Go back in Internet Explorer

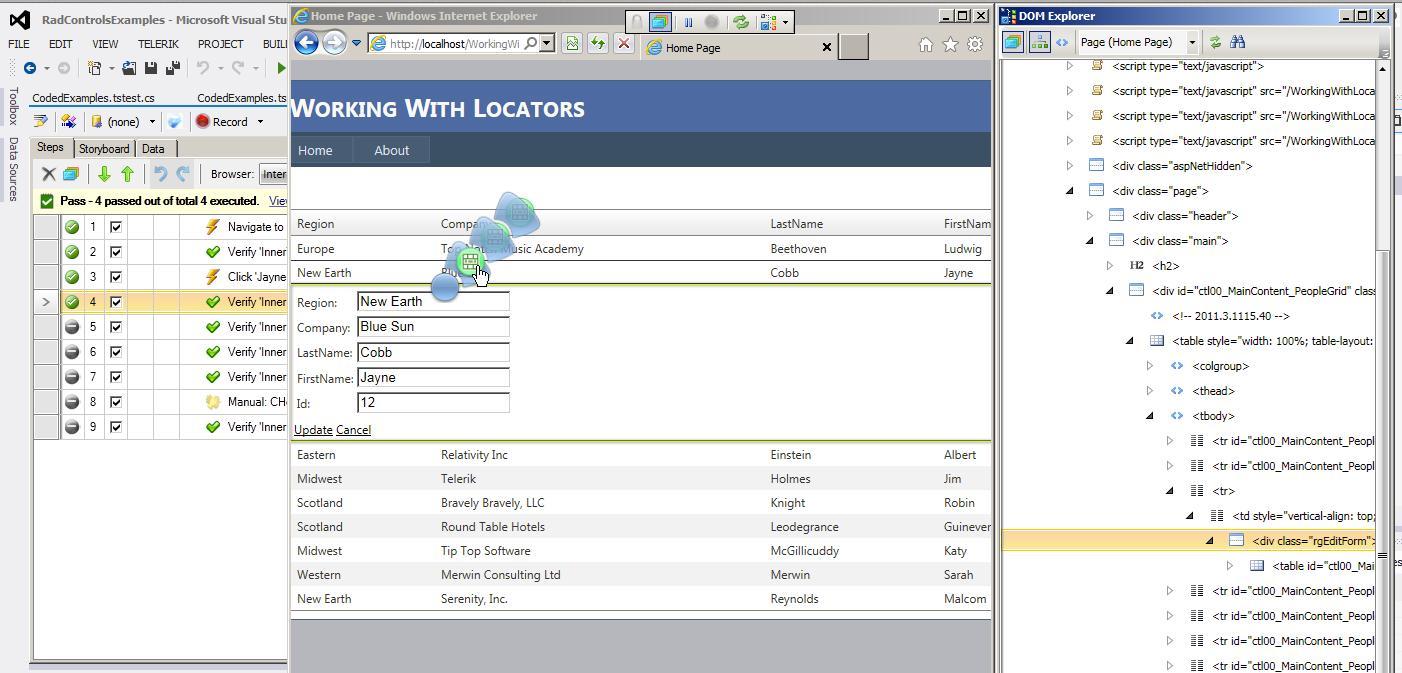pyautogui.click(x=307, y=42)
